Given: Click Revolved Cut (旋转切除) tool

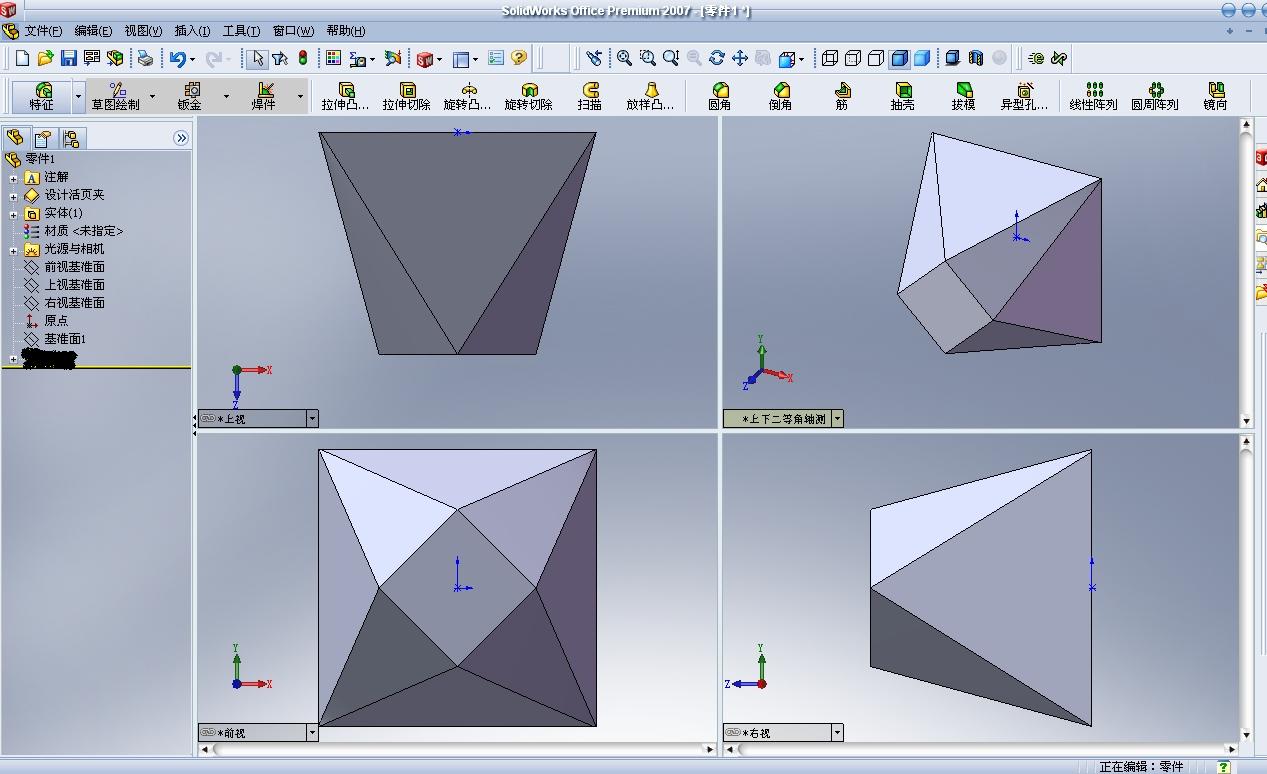Looking at the screenshot, I should coord(528,97).
